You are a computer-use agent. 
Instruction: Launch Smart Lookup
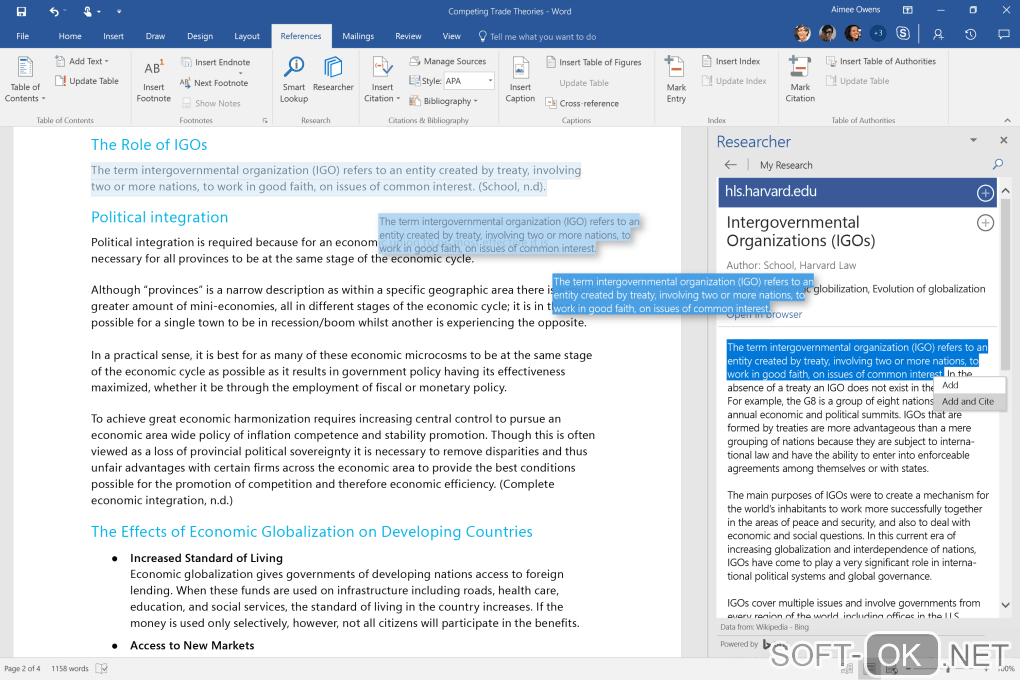click(x=294, y=79)
